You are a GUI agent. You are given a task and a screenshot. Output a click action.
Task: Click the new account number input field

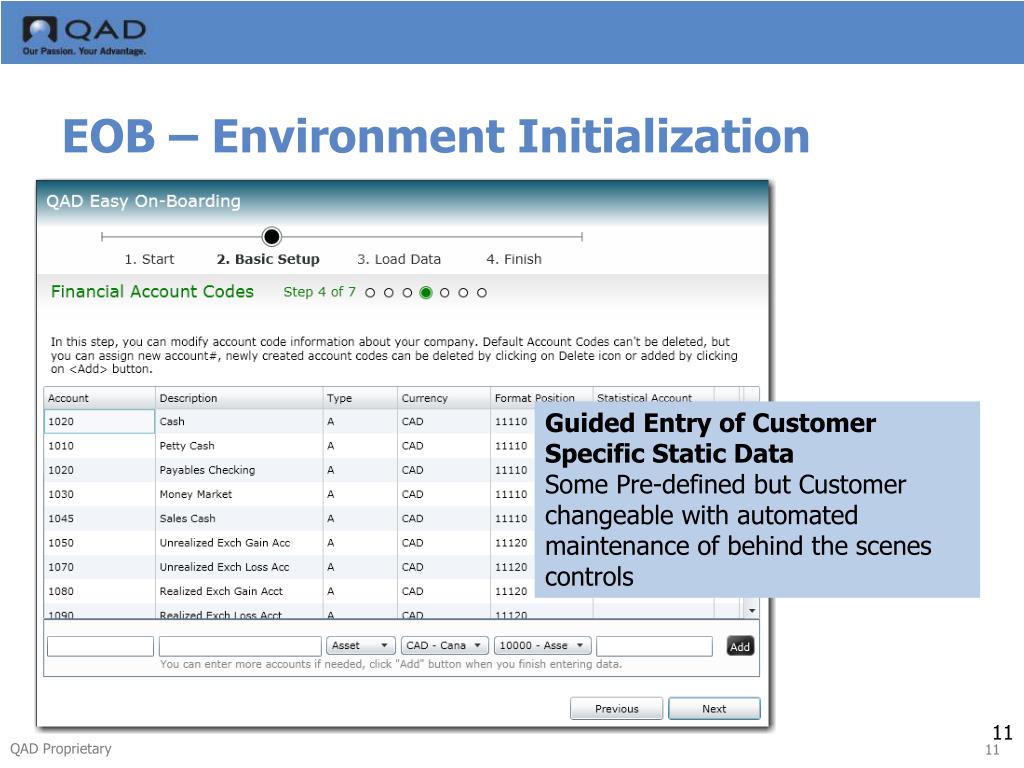(101, 646)
